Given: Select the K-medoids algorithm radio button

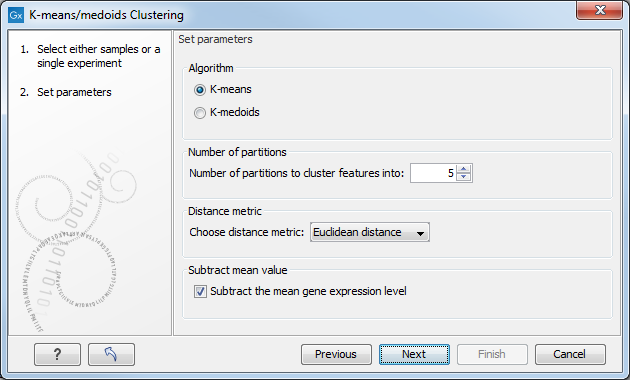Looking at the screenshot, I should point(200,113).
